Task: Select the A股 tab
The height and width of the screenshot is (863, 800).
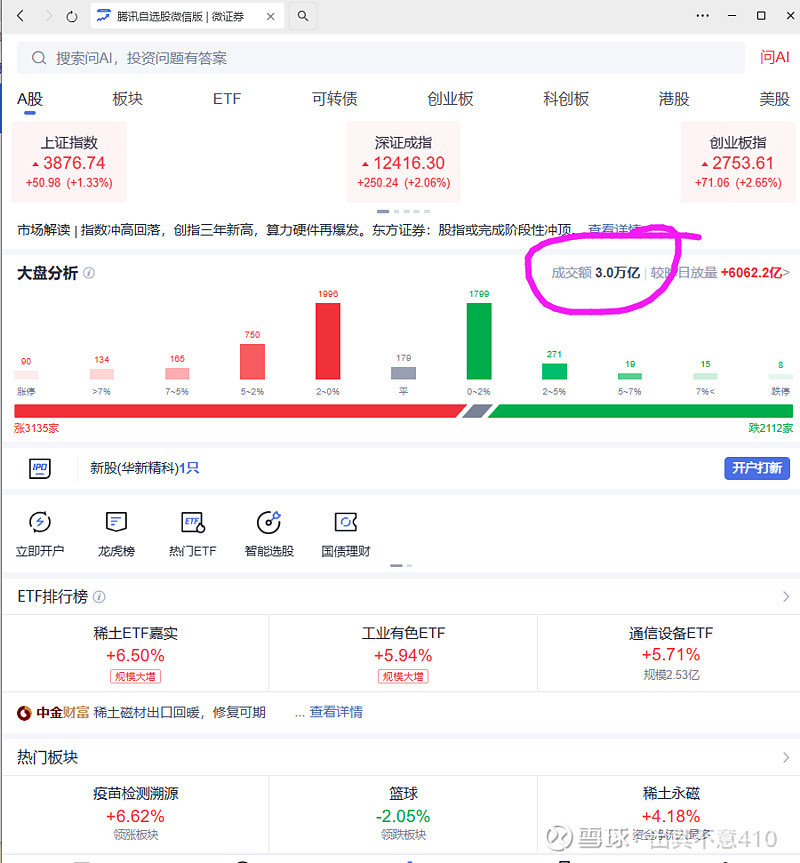Action: tap(30, 99)
